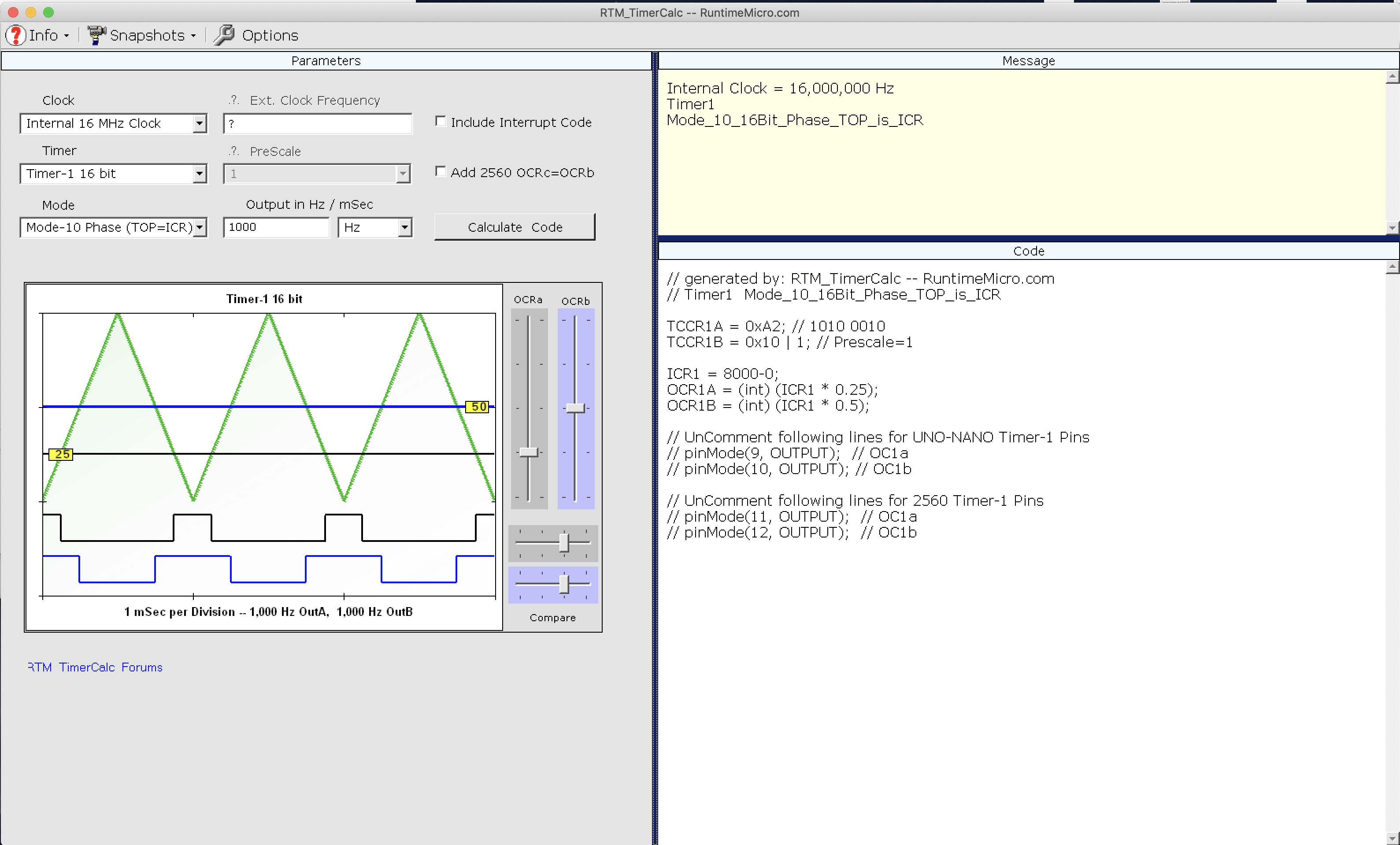Click the output frequency field showing 1000
The width and height of the screenshot is (1400, 845).
[x=276, y=227]
